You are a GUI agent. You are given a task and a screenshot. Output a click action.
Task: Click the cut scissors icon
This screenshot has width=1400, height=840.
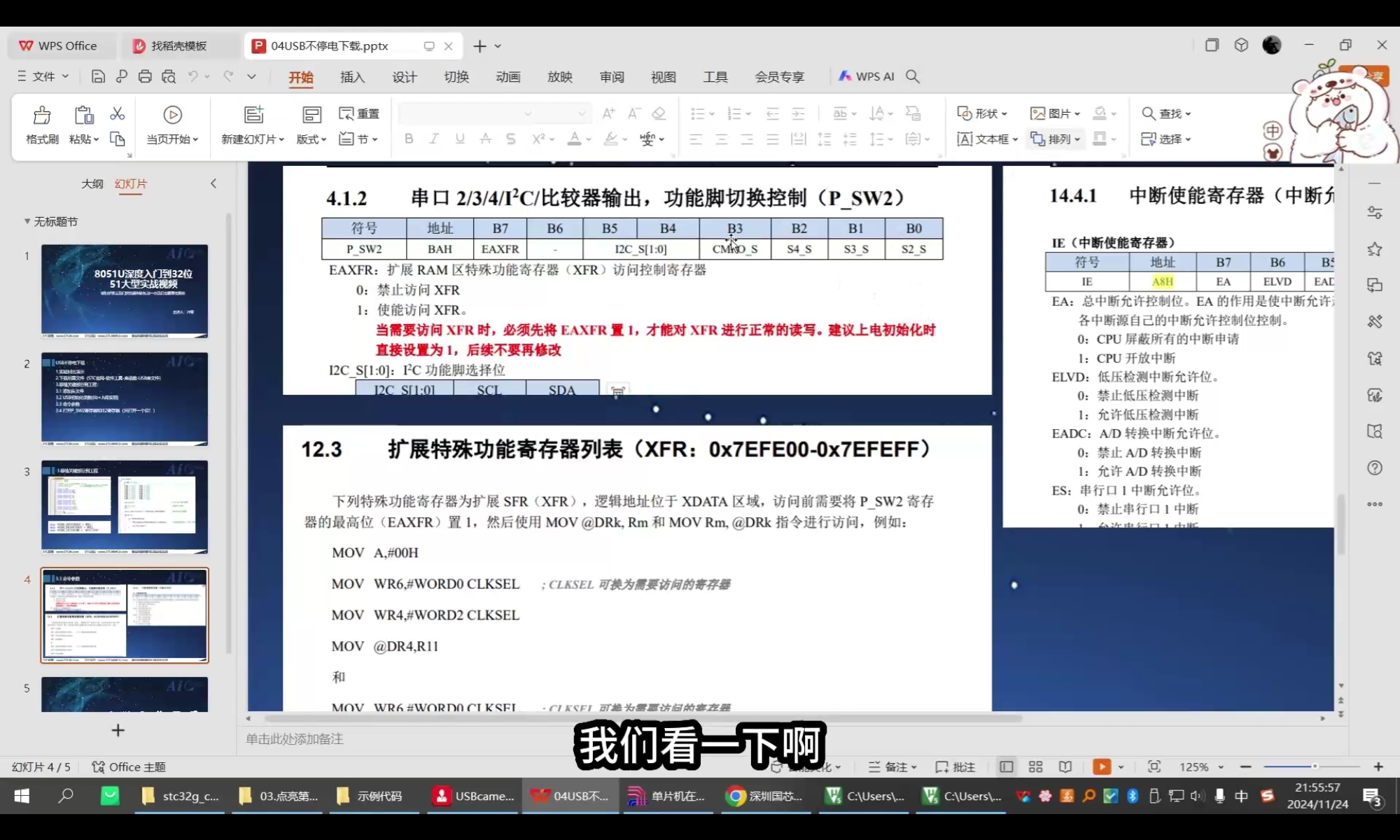(117, 113)
